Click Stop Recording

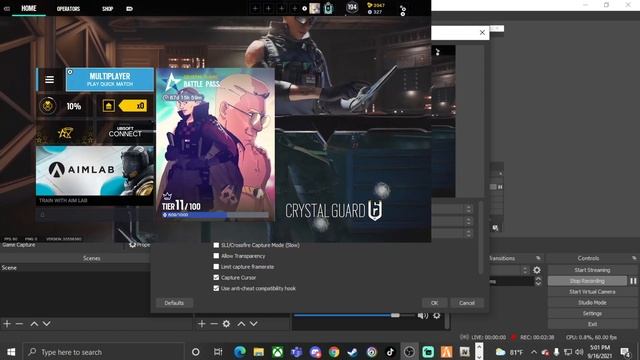click(x=587, y=281)
